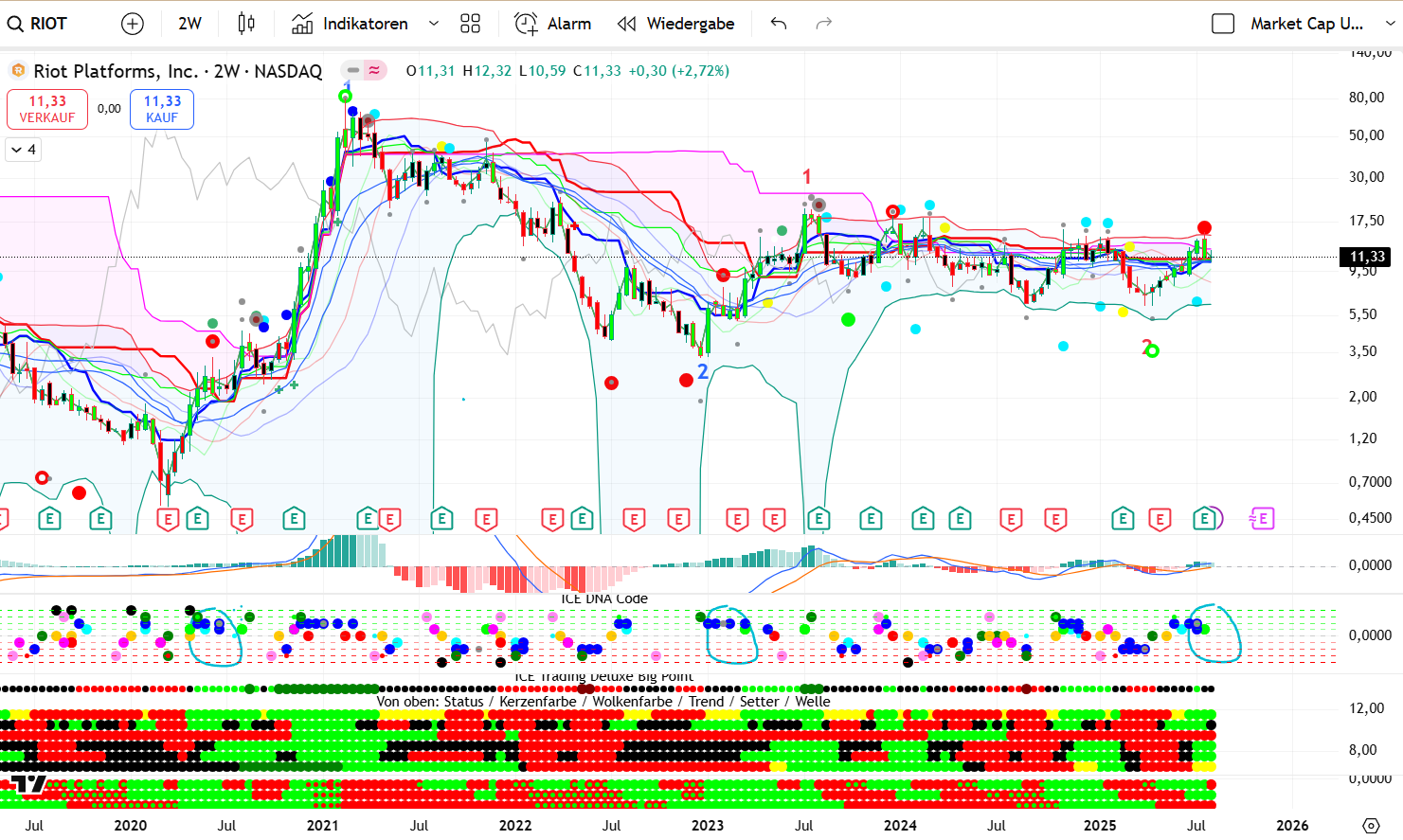
Task: Open the Indikatoren dialog
Action: [x=351, y=24]
